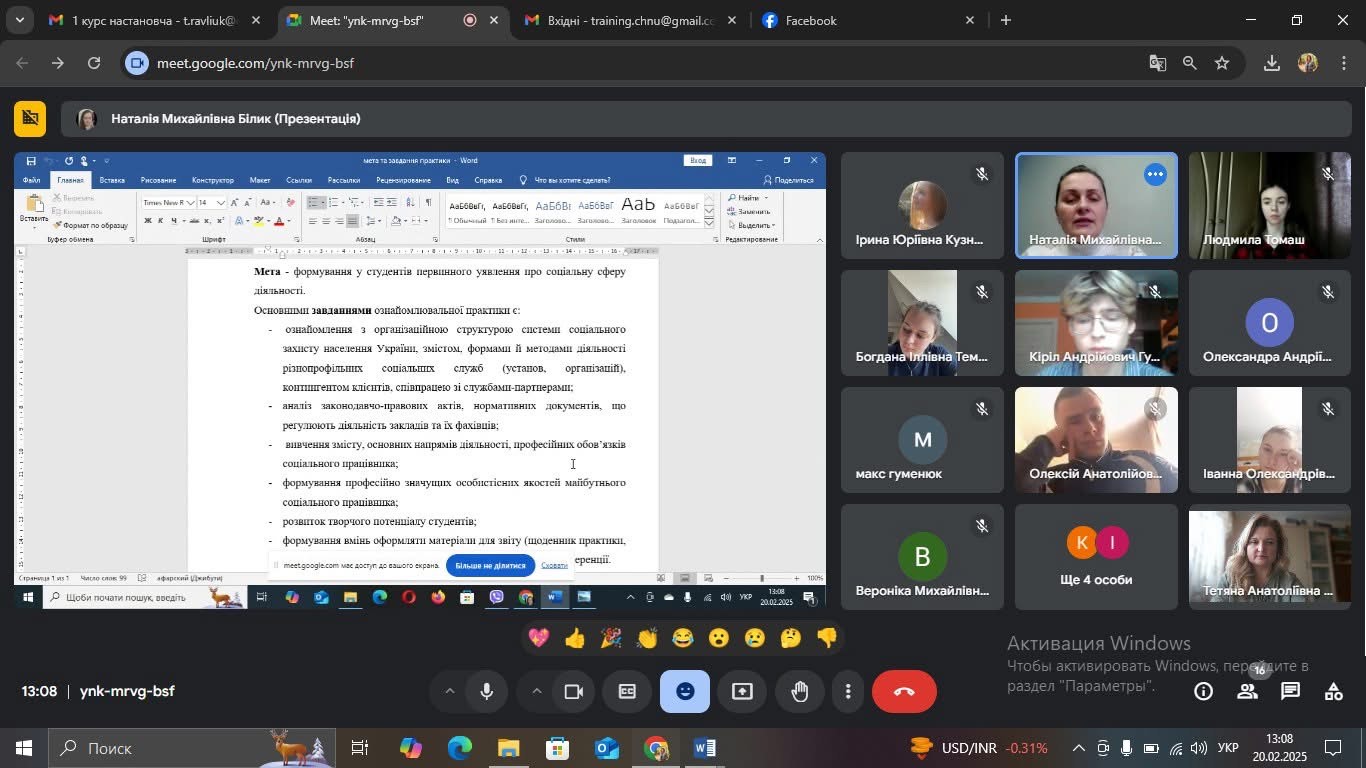This screenshot has width=1366, height=768.
Task: Expand video settings arrow beside camera
Action: [536, 691]
